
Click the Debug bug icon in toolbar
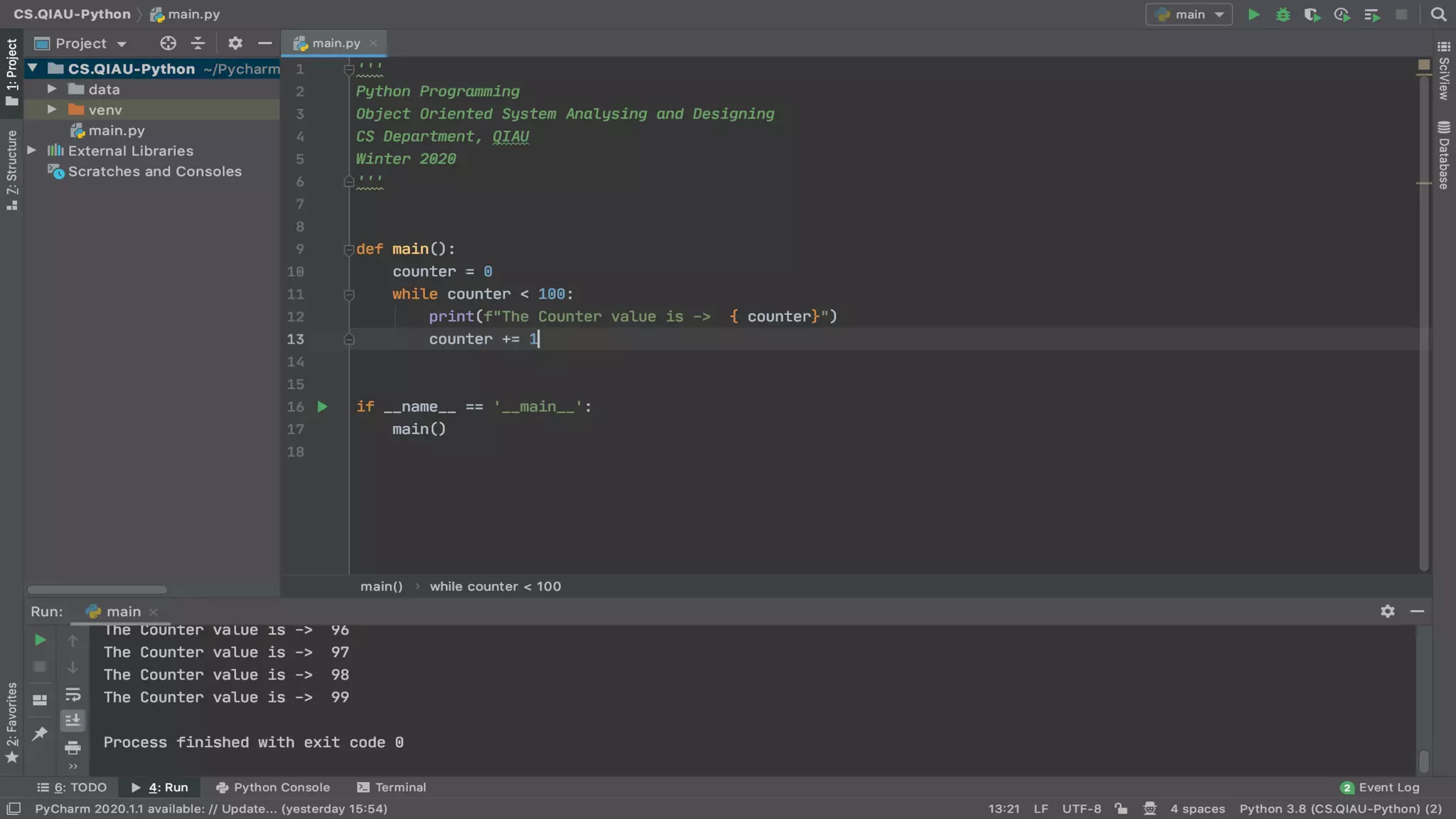[x=1283, y=14]
